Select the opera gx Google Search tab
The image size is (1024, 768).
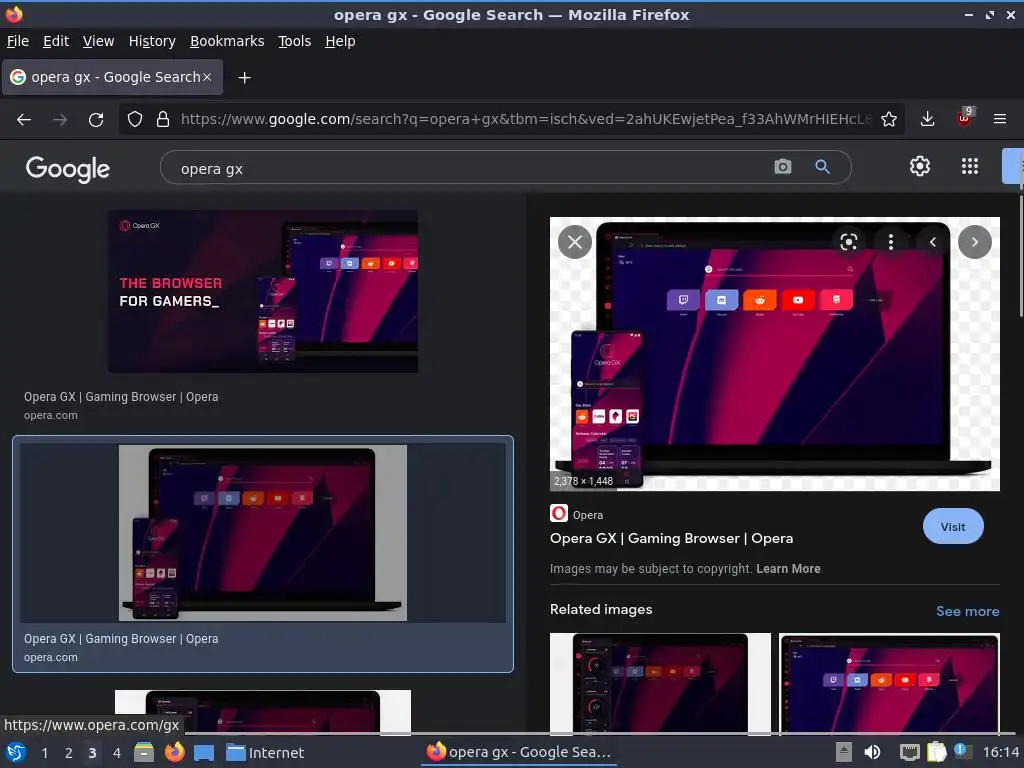(x=112, y=77)
